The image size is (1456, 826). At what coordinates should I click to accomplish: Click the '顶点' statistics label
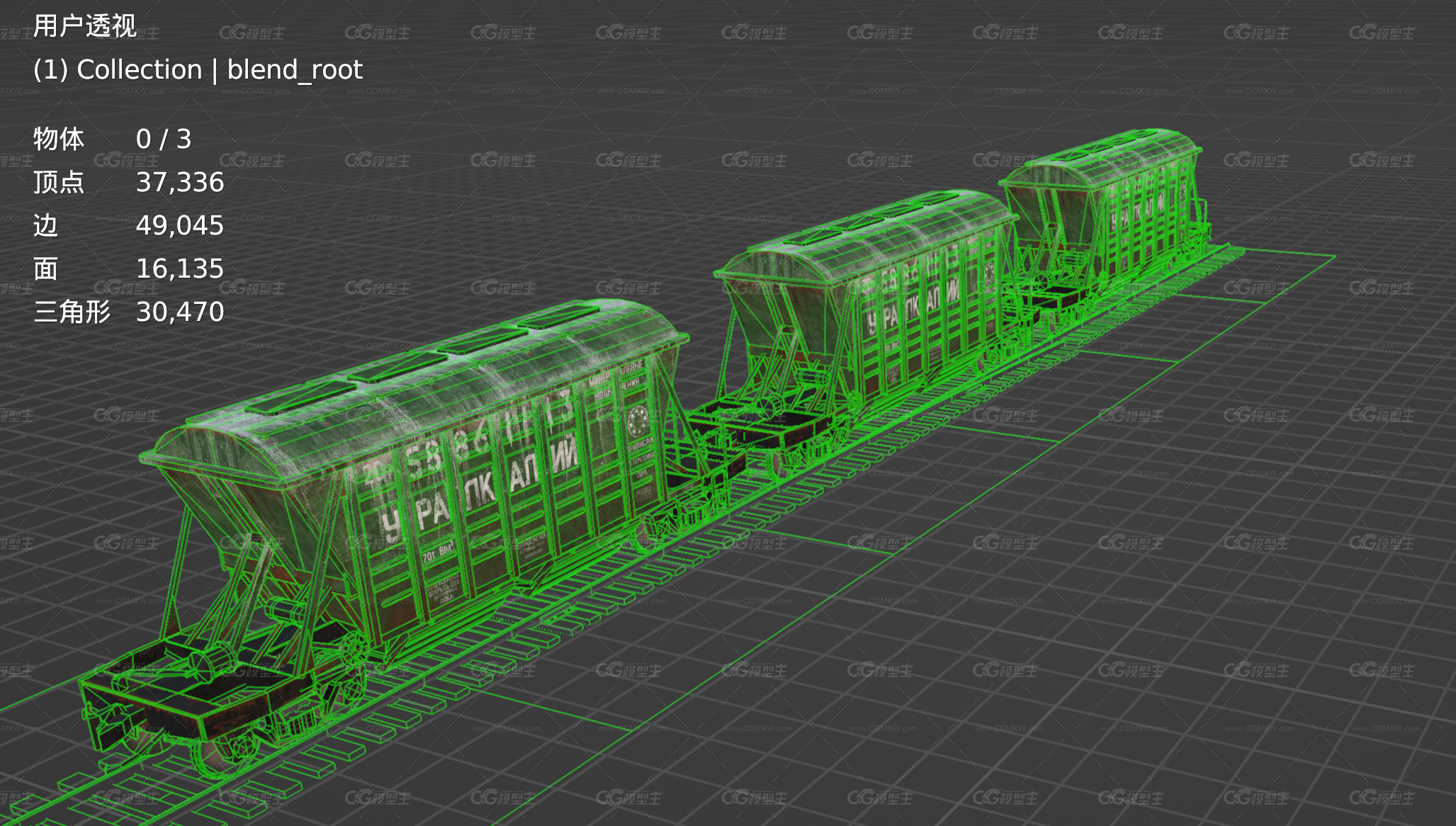point(59,182)
